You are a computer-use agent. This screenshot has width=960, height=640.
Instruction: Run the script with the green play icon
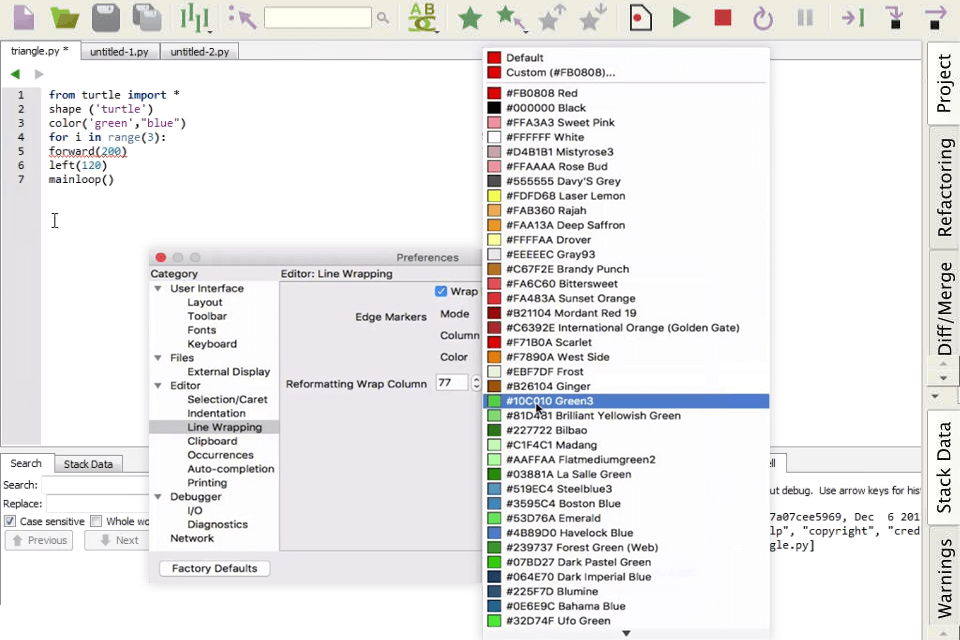click(682, 17)
